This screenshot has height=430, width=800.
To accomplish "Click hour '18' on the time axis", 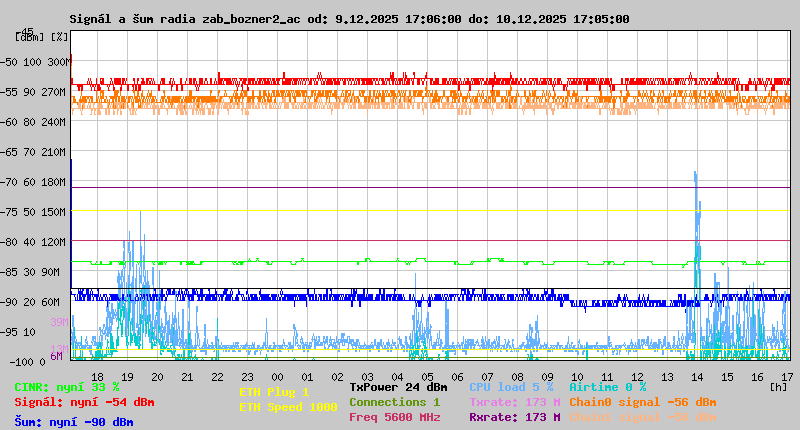I will [97, 377].
